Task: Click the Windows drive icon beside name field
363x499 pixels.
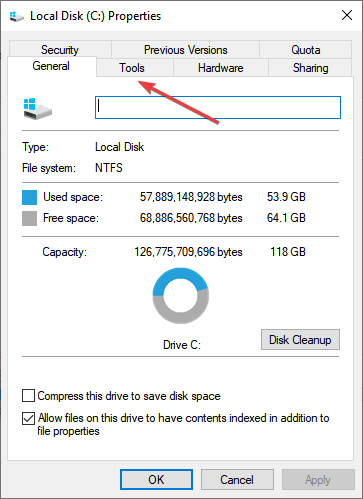Action: coord(38,109)
